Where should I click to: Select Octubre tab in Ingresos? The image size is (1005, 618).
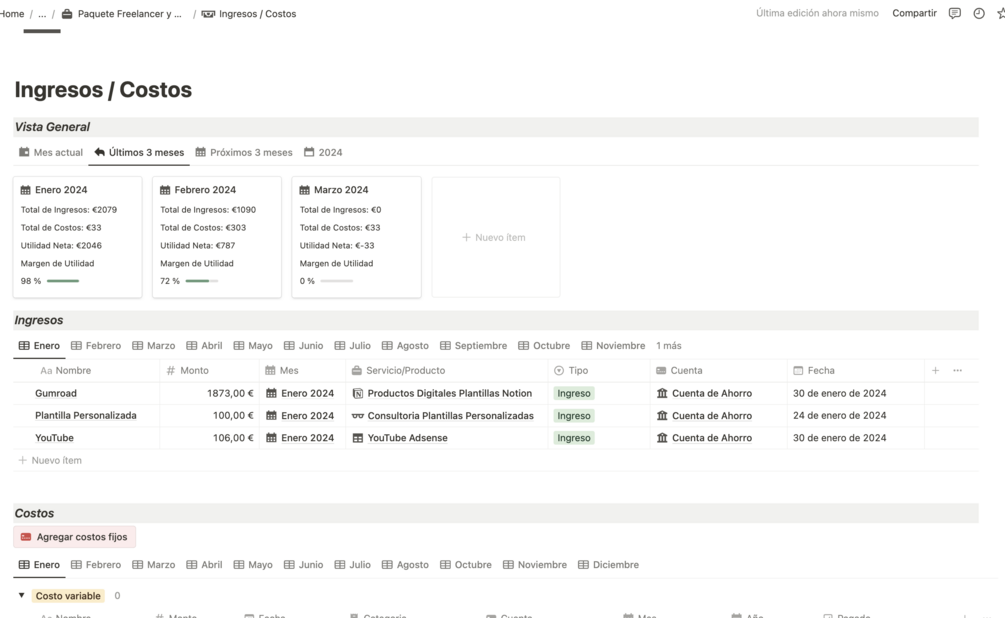[544, 346]
